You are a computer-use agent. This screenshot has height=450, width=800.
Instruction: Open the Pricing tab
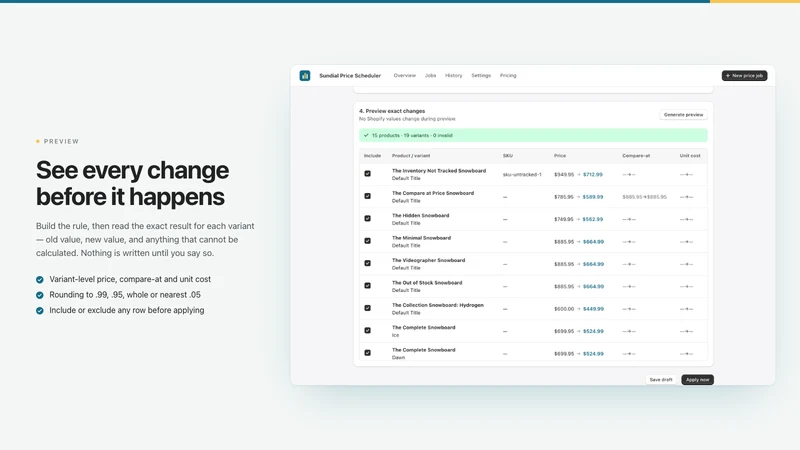point(508,76)
